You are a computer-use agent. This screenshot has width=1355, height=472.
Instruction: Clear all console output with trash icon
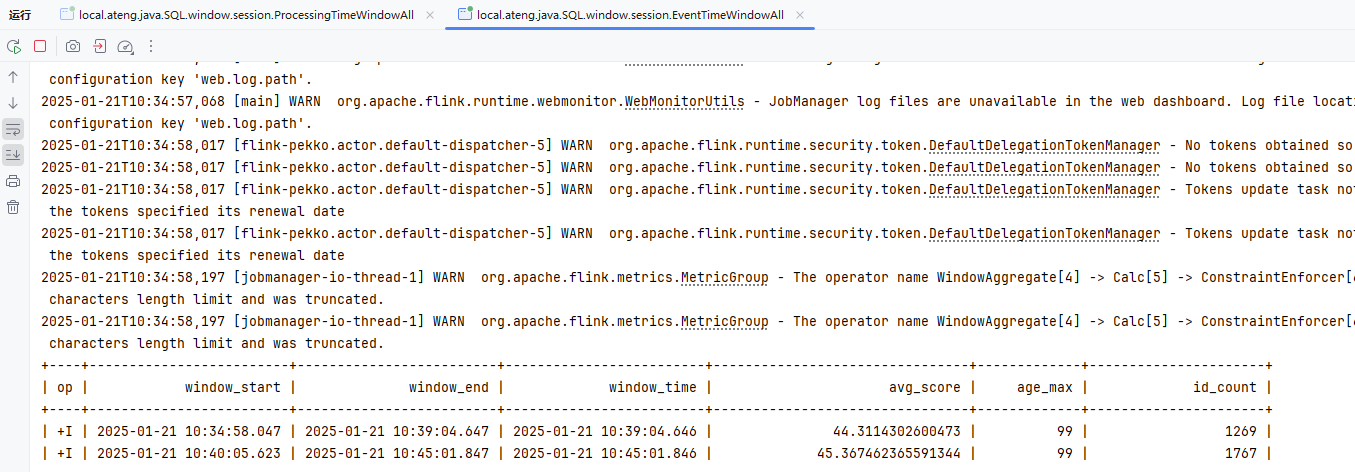13,207
